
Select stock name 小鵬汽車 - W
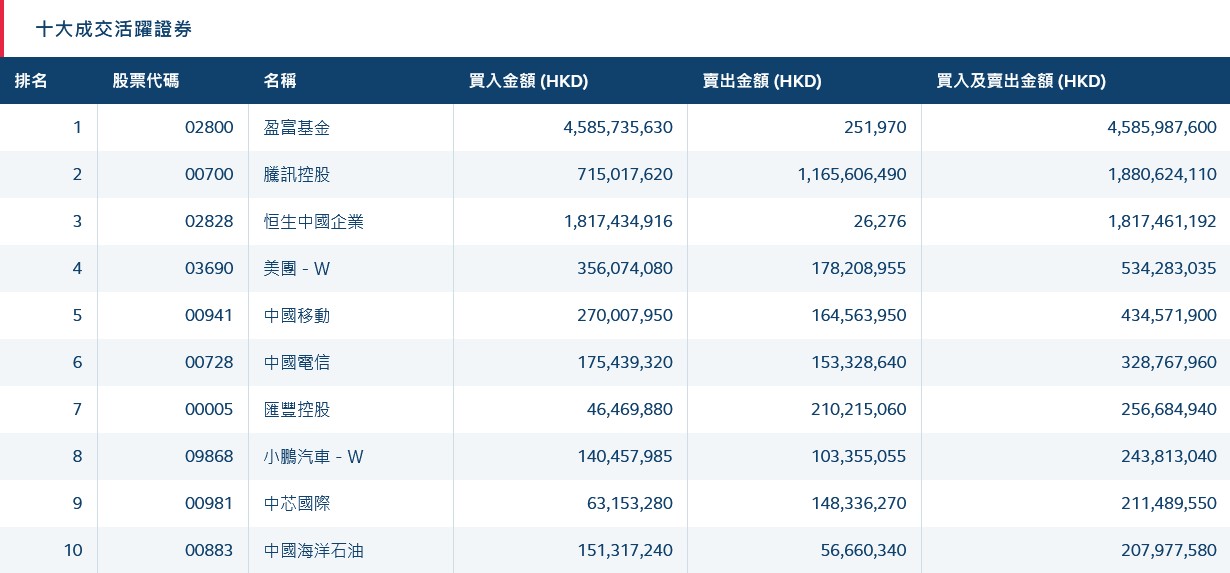314,456
